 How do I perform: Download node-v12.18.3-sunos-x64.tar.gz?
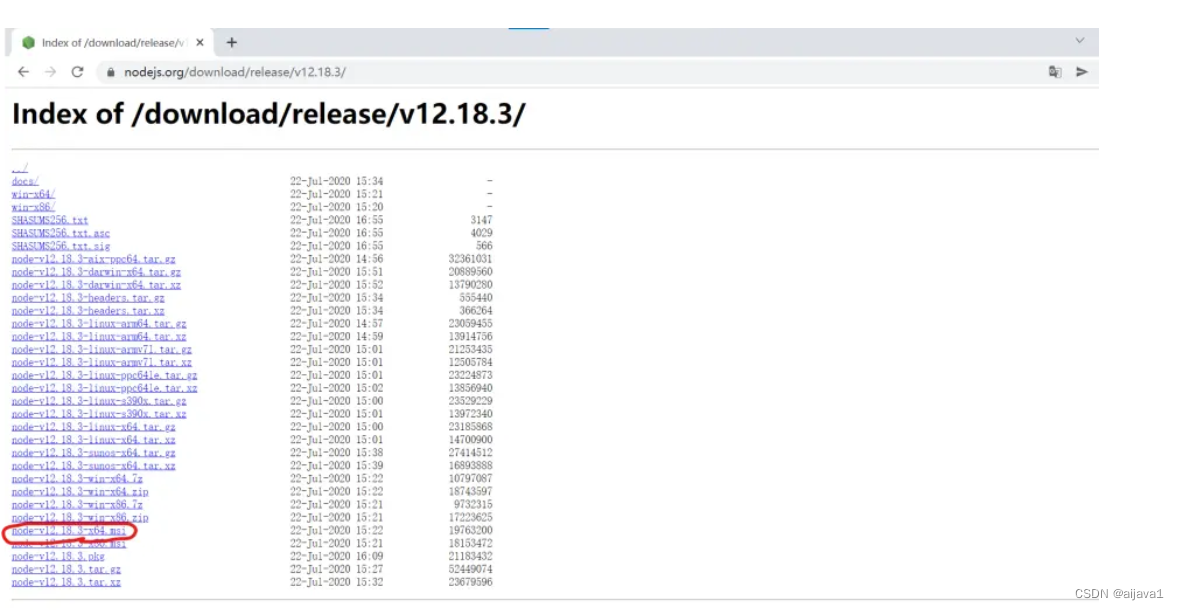pyautogui.click(x=93, y=453)
